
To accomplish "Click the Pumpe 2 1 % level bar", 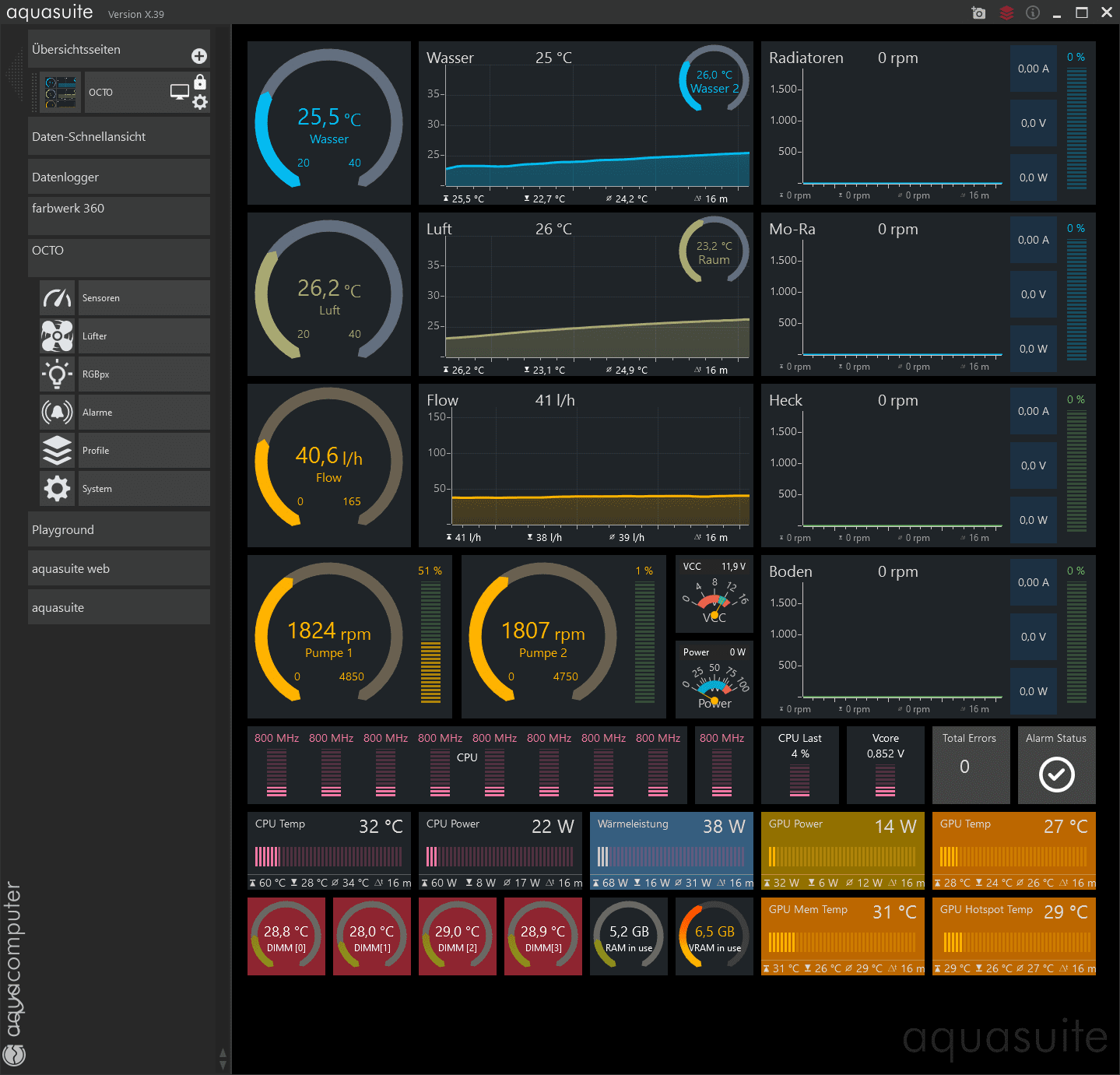I will point(644,642).
